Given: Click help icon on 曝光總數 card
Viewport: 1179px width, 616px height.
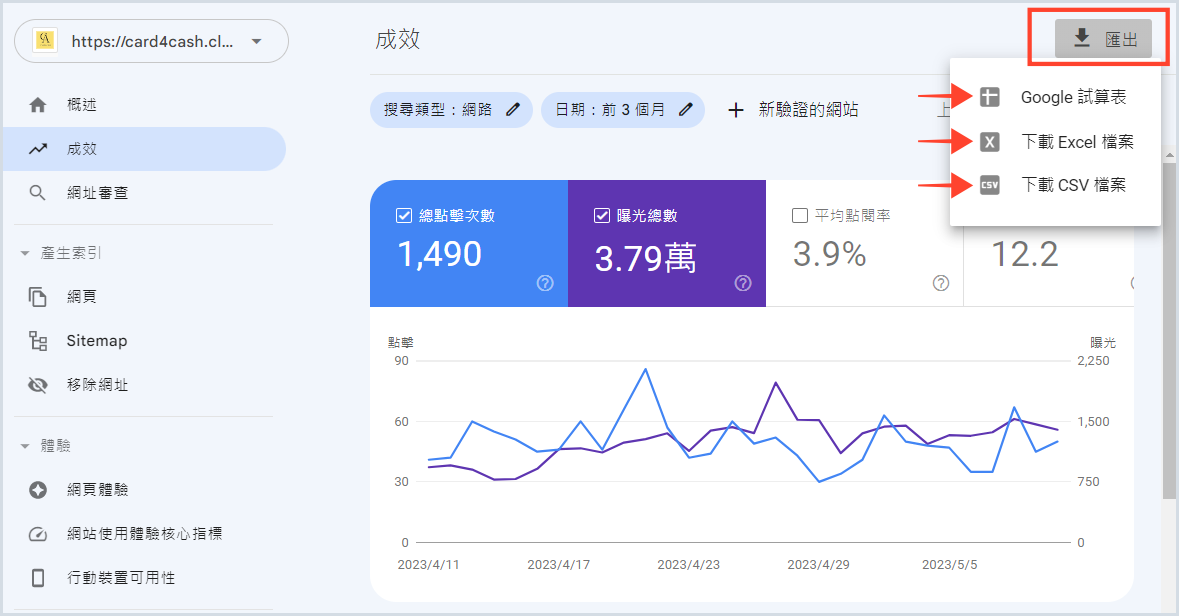Looking at the screenshot, I should (x=743, y=283).
